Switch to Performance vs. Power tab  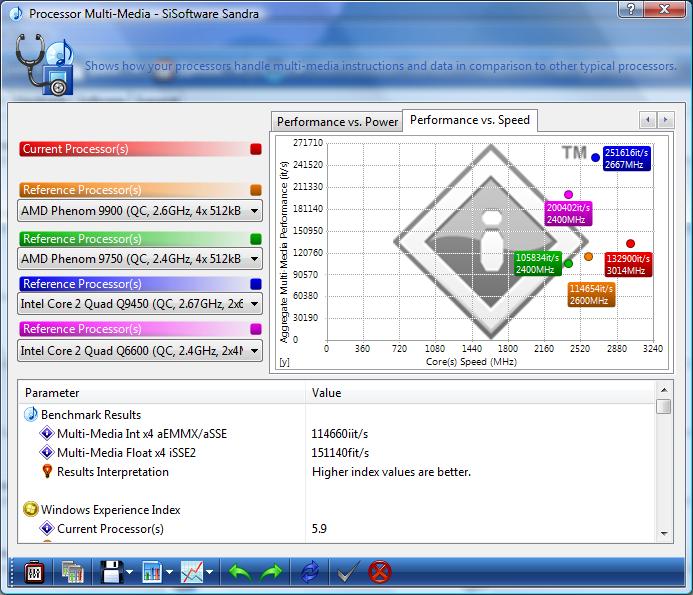[x=337, y=122]
